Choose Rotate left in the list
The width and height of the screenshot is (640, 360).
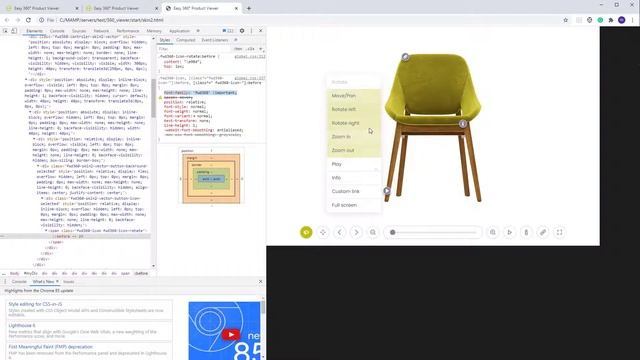pos(354,109)
